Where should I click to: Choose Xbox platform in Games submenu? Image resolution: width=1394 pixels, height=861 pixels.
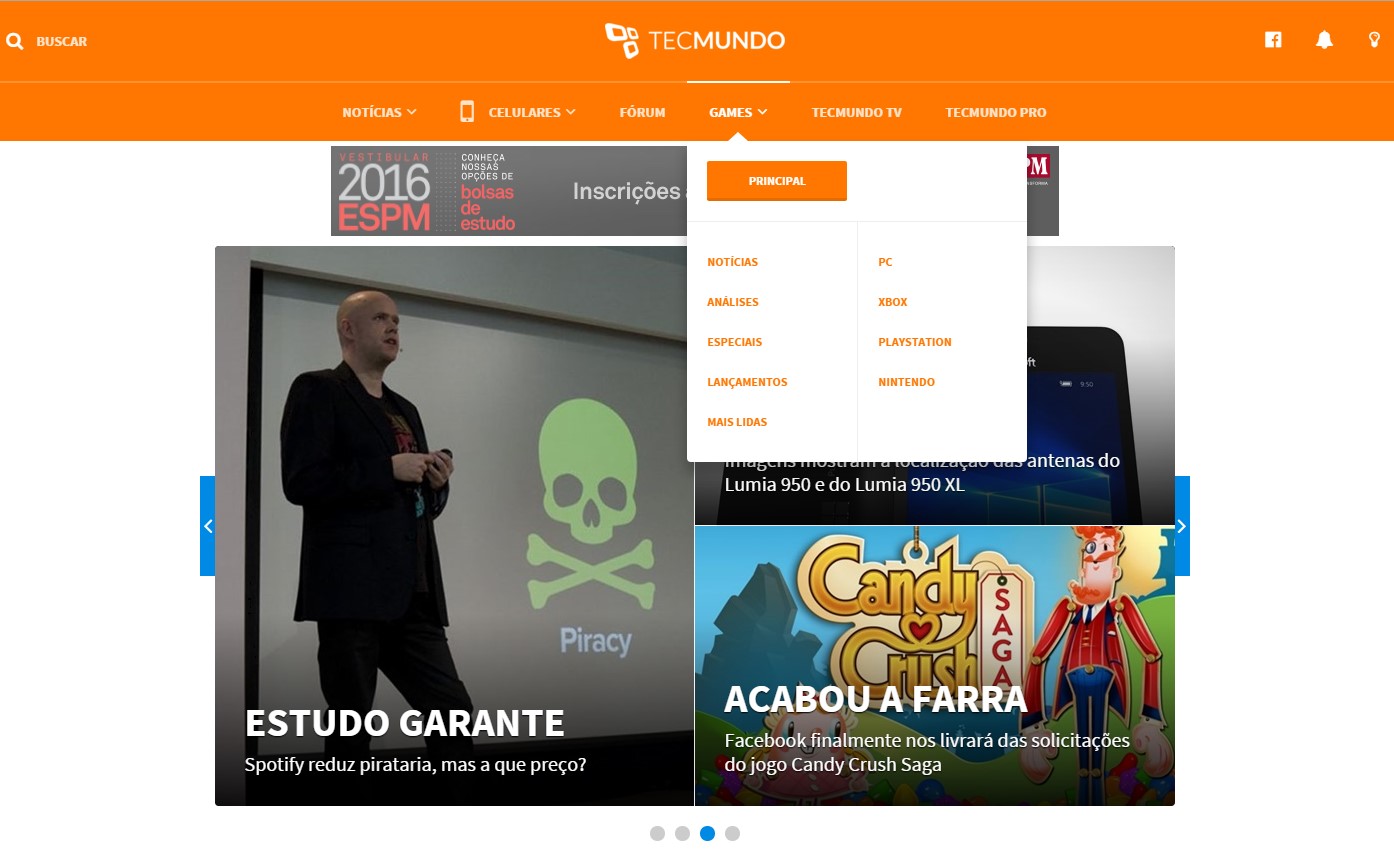pos(893,302)
